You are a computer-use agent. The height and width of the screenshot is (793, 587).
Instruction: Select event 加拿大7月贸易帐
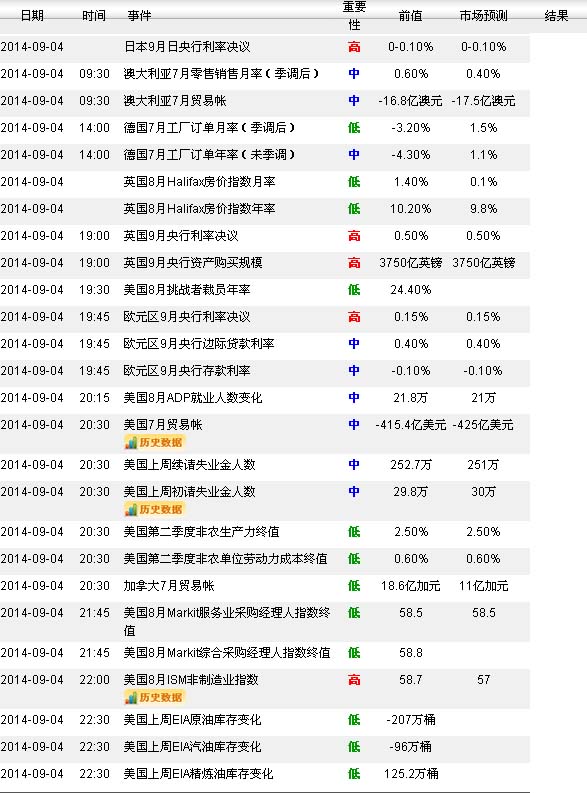tap(169, 586)
